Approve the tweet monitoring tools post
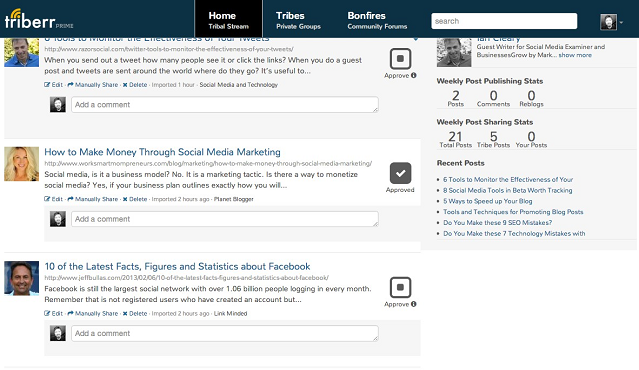The width and height of the screenshot is (639, 370). click(x=400, y=59)
